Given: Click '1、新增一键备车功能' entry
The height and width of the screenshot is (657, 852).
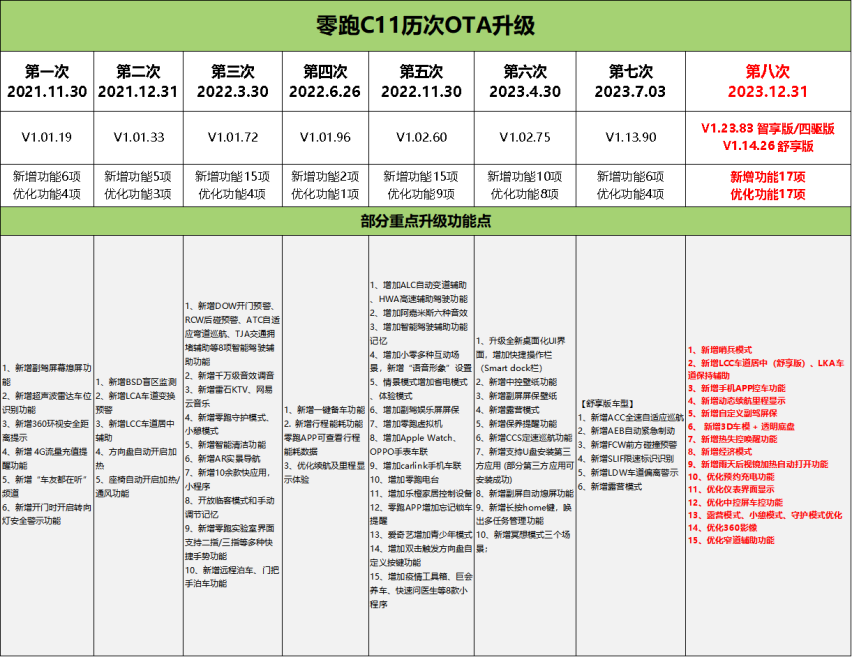Looking at the screenshot, I should (x=324, y=410).
